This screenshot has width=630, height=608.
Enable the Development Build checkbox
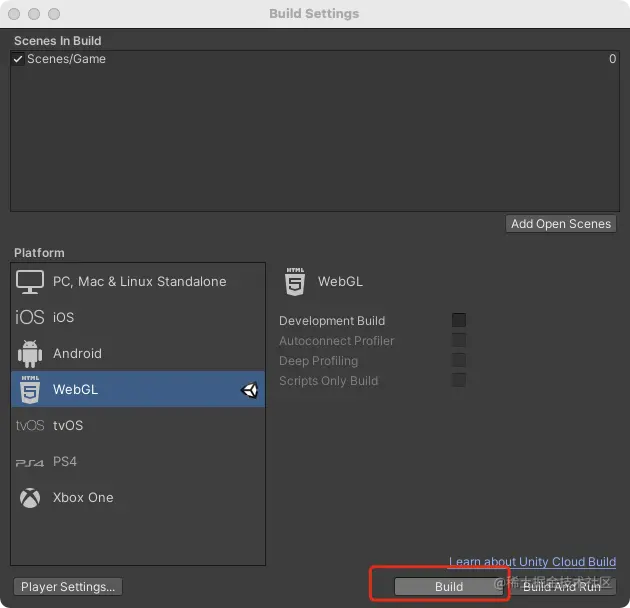[459, 320]
